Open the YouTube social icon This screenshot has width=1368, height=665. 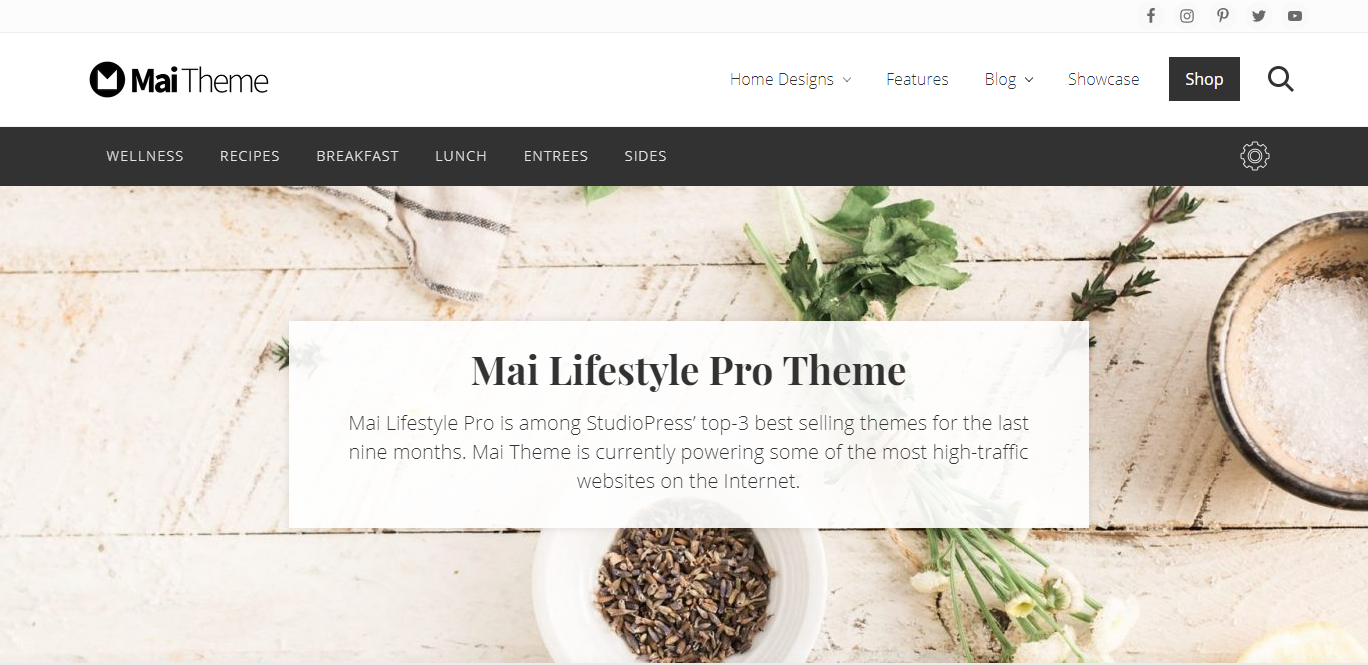(x=1295, y=16)
